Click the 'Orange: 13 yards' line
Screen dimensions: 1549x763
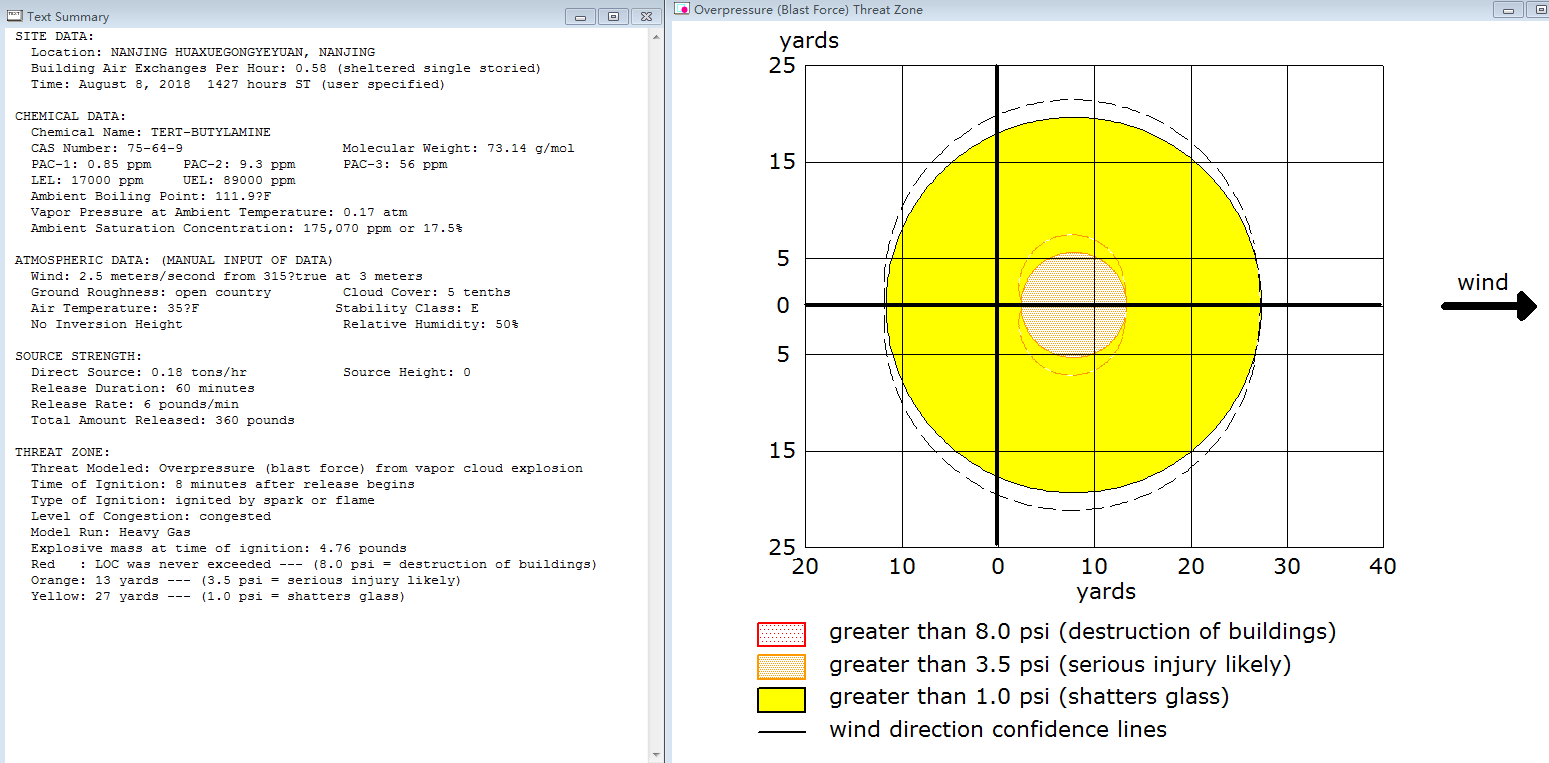pyautogui.click(x=246, y=580)
